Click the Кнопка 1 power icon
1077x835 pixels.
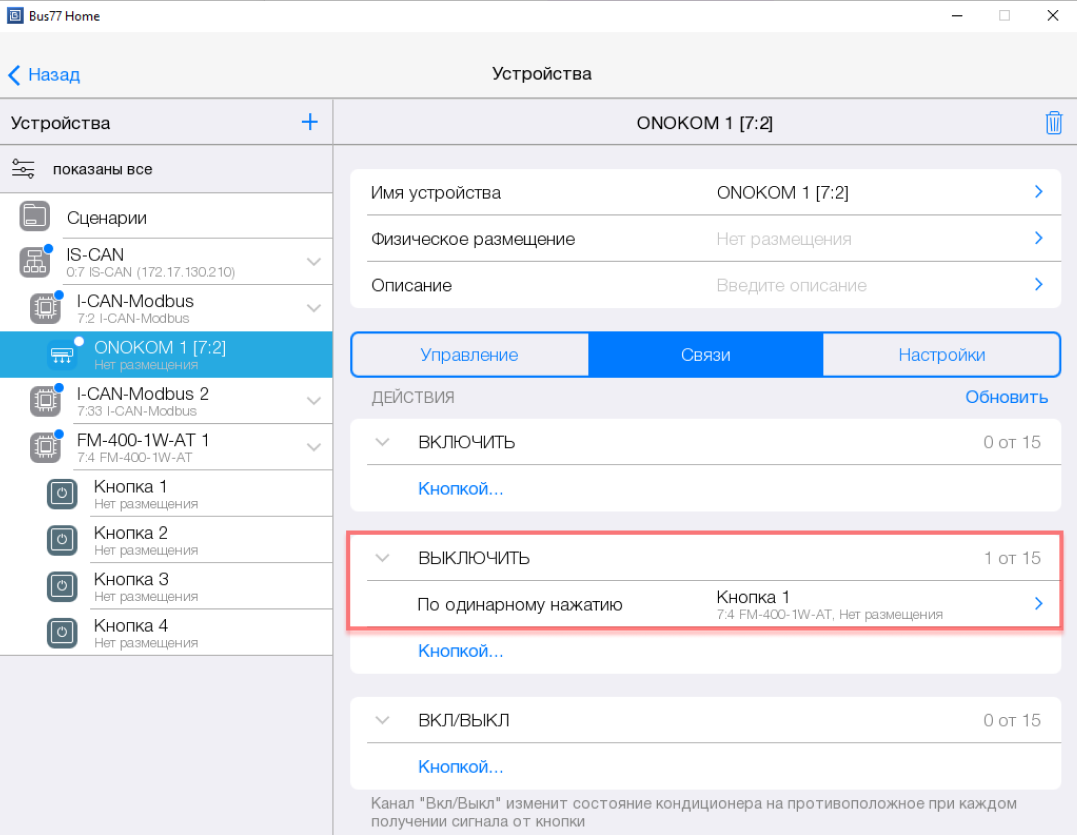(62, 494)
